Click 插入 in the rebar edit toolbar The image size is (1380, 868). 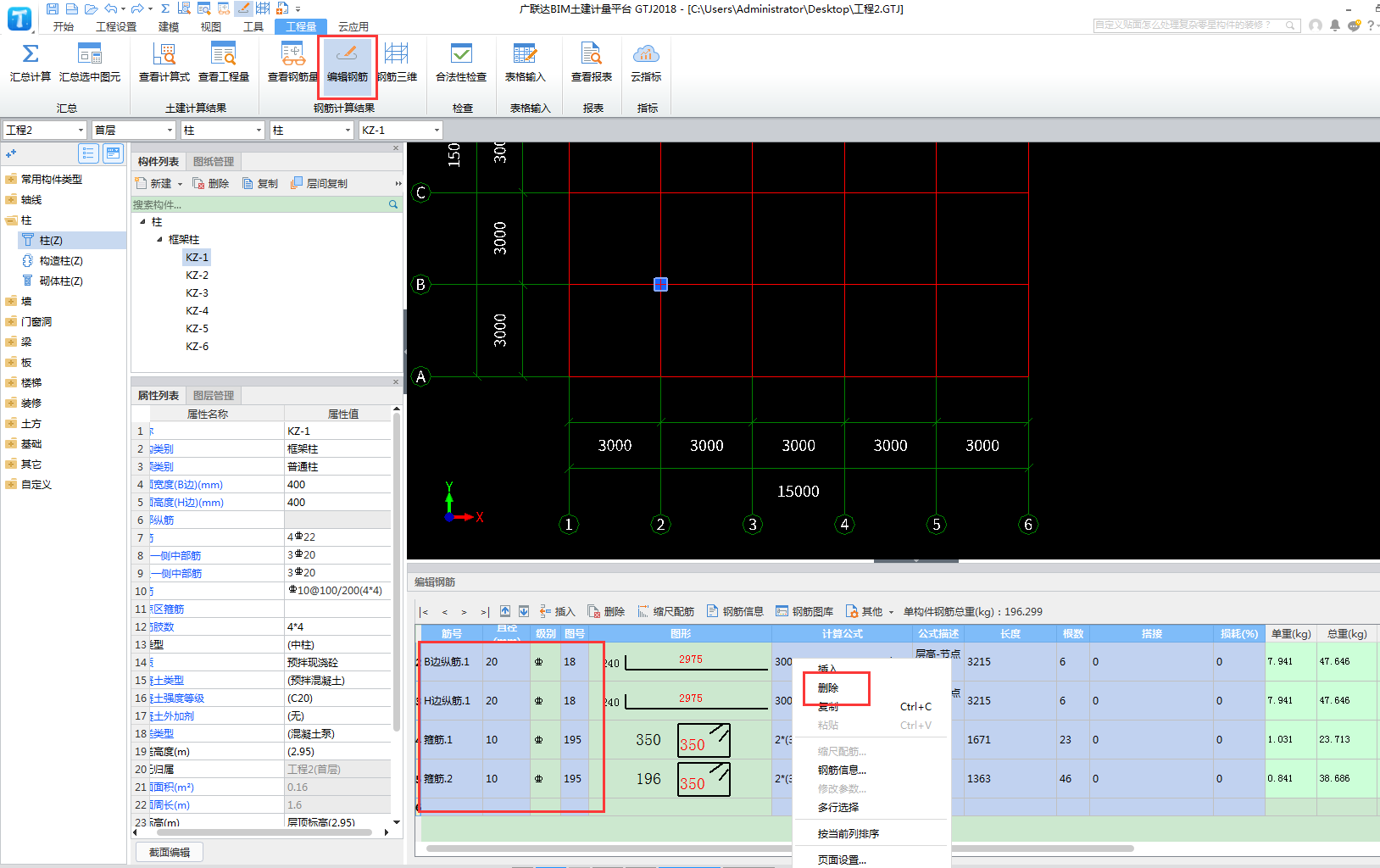(557, 611)
